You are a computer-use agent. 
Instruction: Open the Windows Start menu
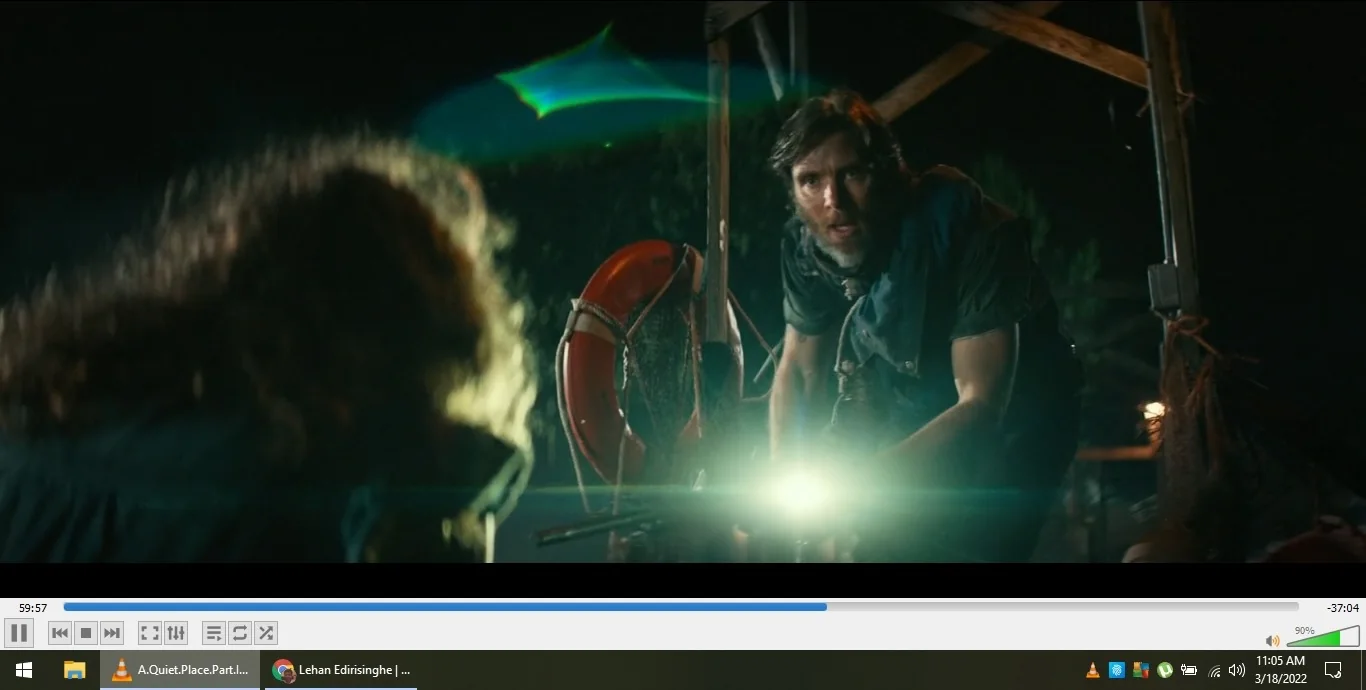tap(24, 670)
